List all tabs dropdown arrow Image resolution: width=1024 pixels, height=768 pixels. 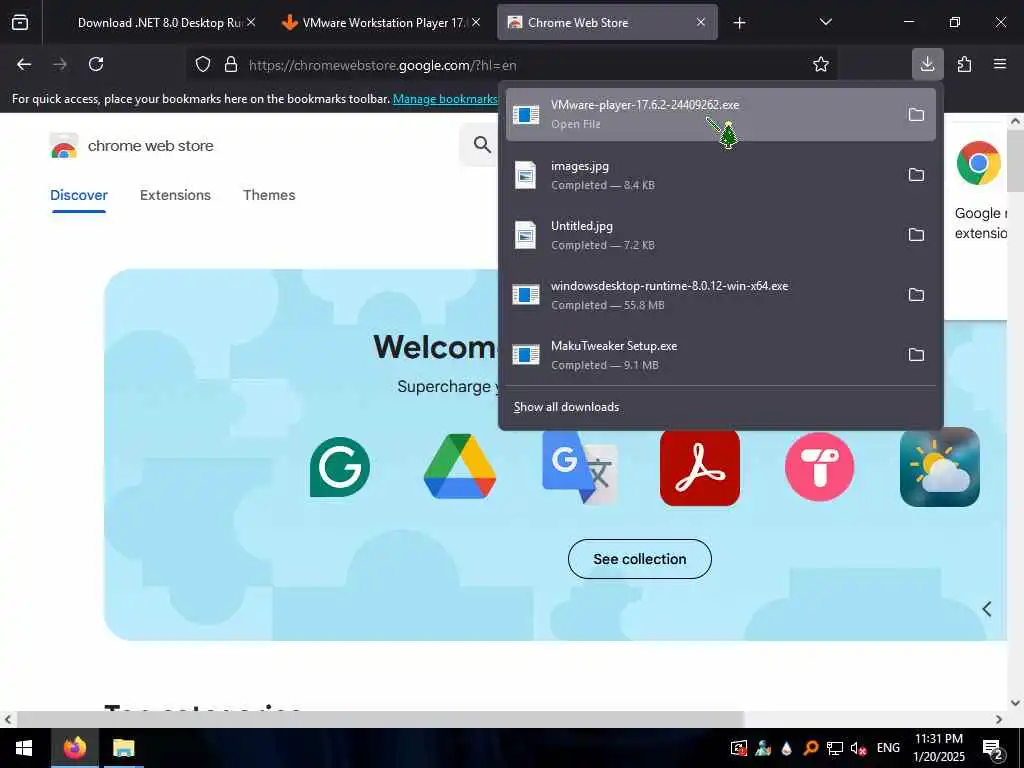[825, 22]
